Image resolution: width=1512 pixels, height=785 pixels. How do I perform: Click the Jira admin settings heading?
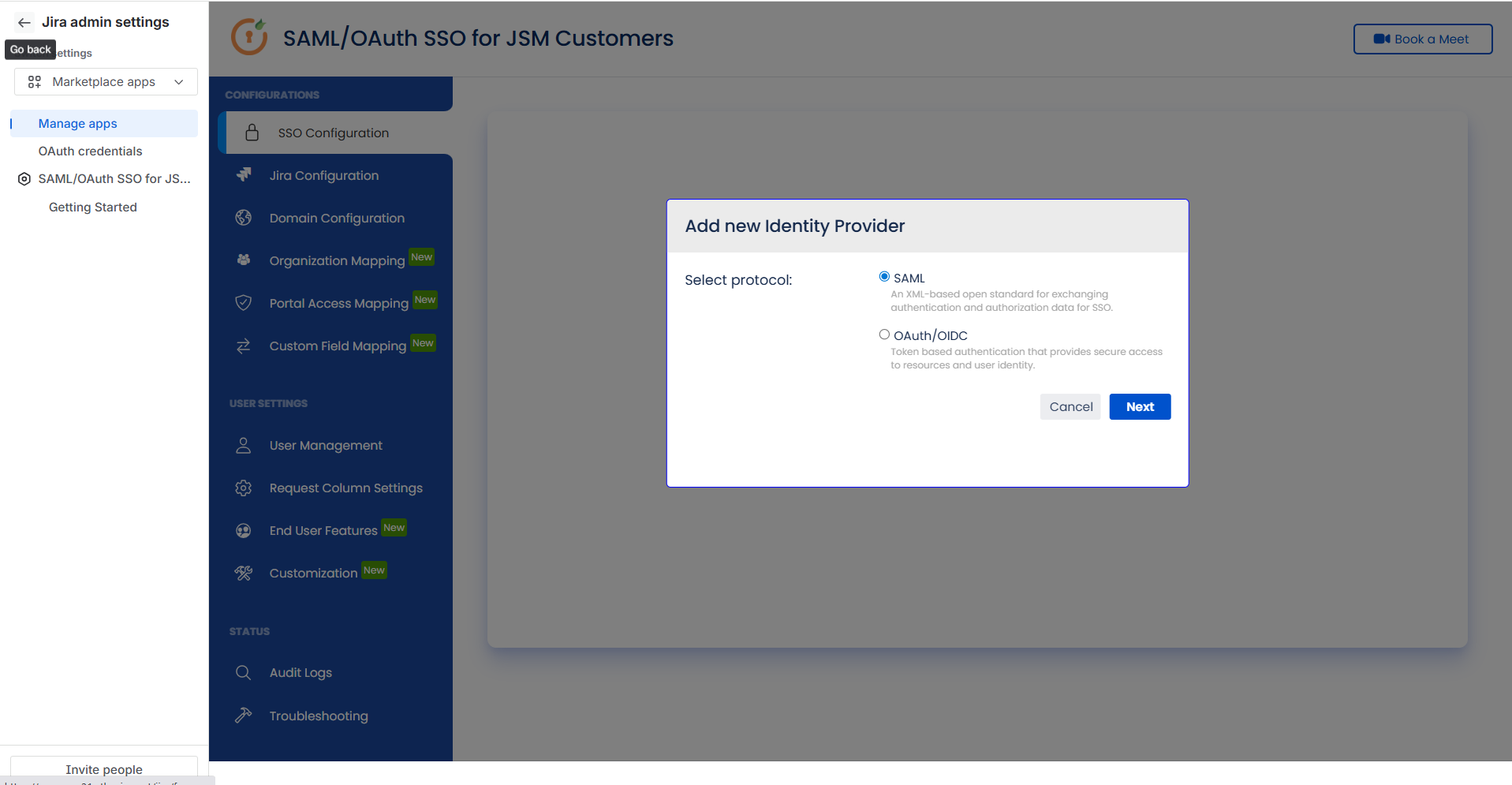pyautogui.click(x=106, y=22)
